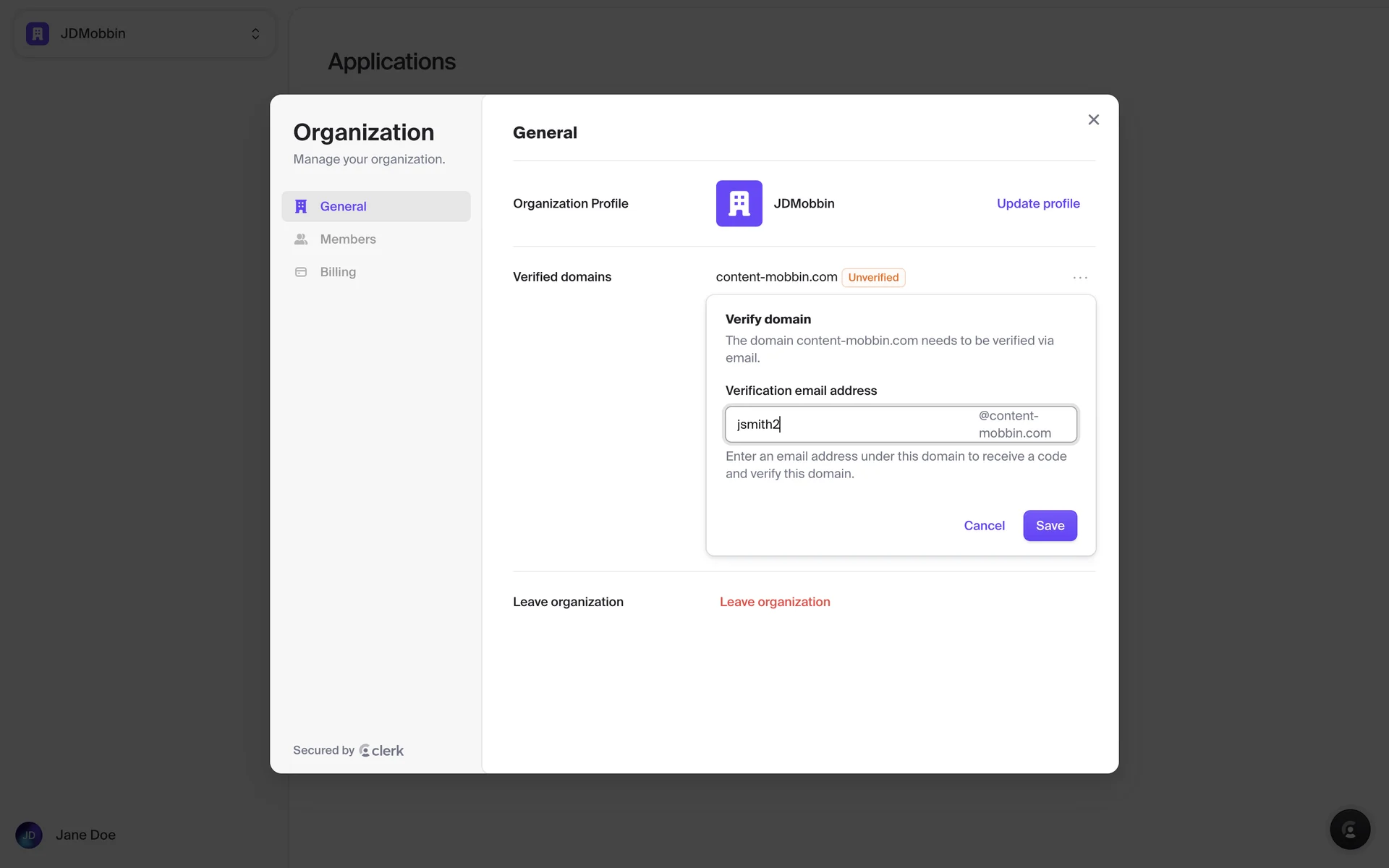1389x868 pixels.
Task: Click the Billing card icon
Action: tap(301, 272)
